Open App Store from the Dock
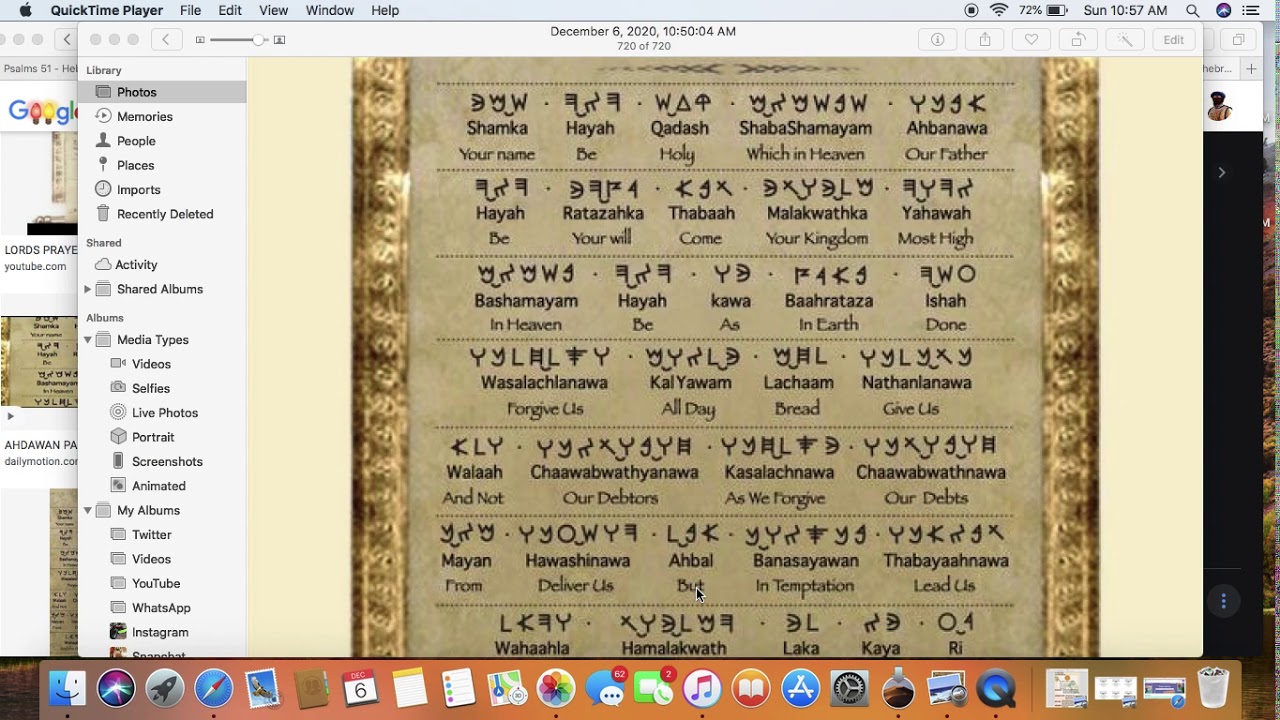 [x=800, y=689]
